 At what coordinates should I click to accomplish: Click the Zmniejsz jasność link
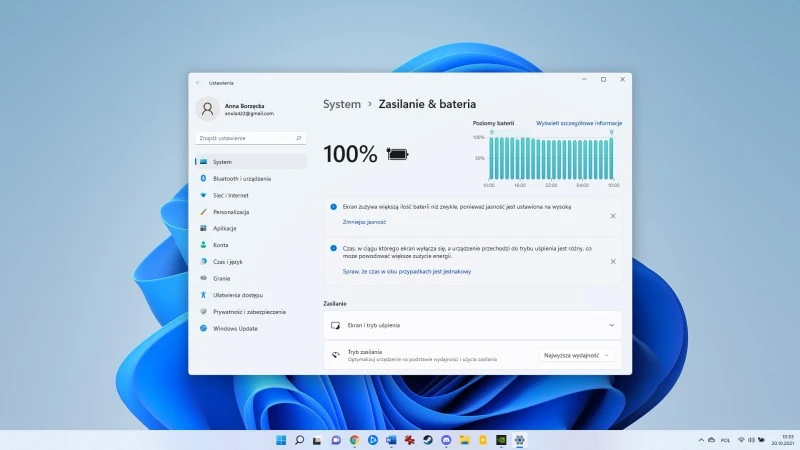pyautogui.click(x=364, y=222)
